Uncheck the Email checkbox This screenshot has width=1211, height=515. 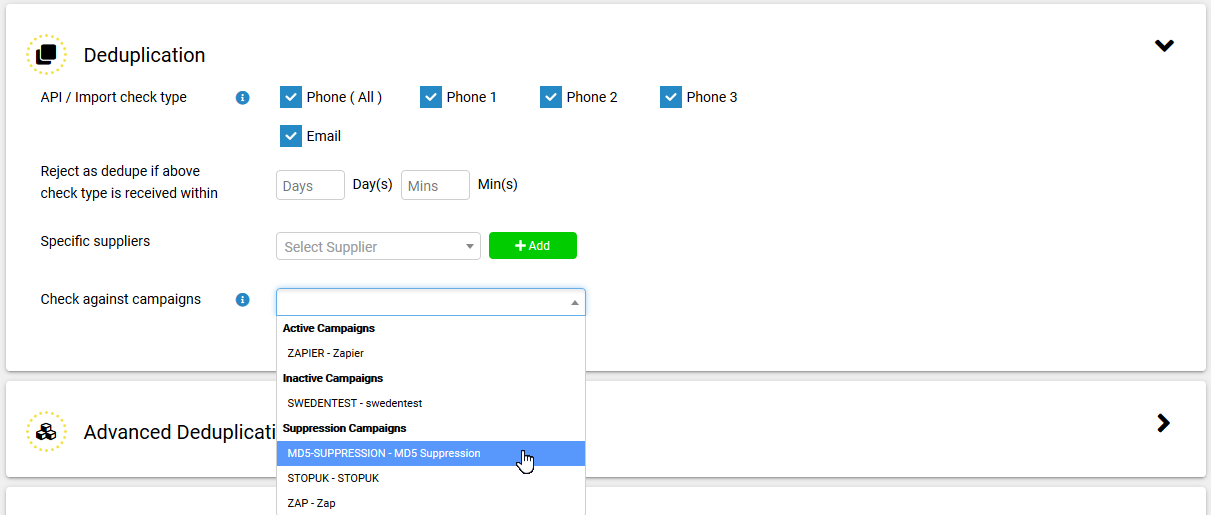[x=291, y=136]
